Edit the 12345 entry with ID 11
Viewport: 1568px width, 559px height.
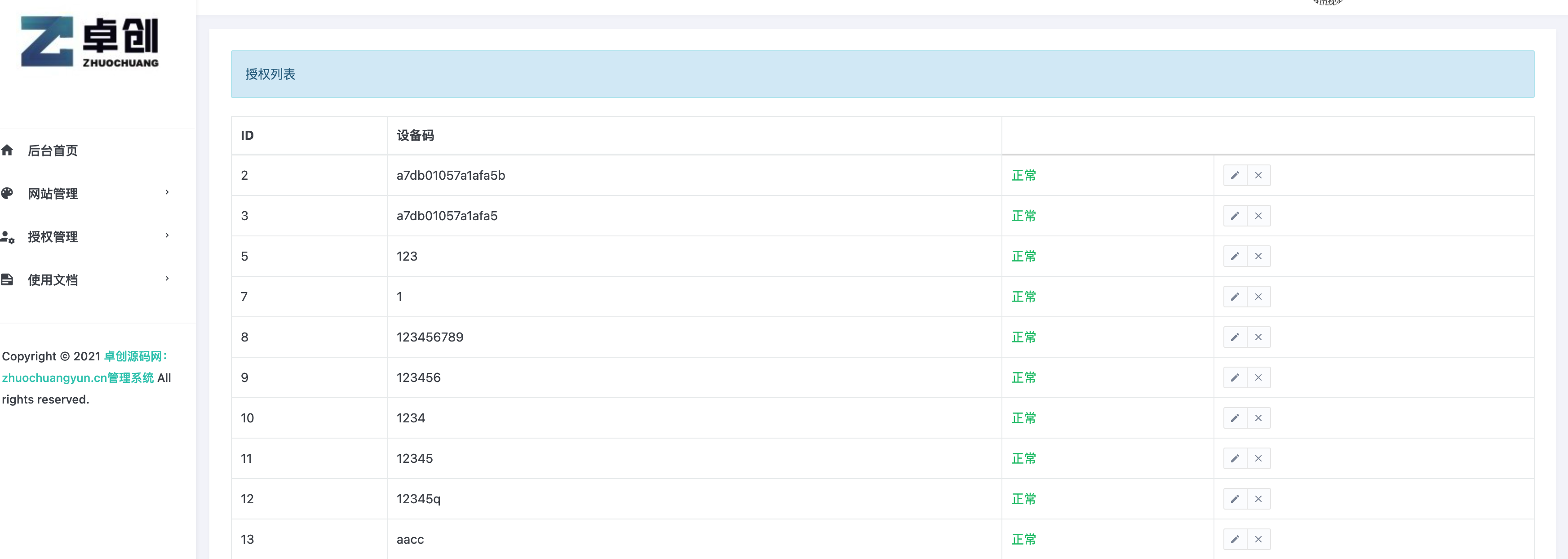point(1235,458)
